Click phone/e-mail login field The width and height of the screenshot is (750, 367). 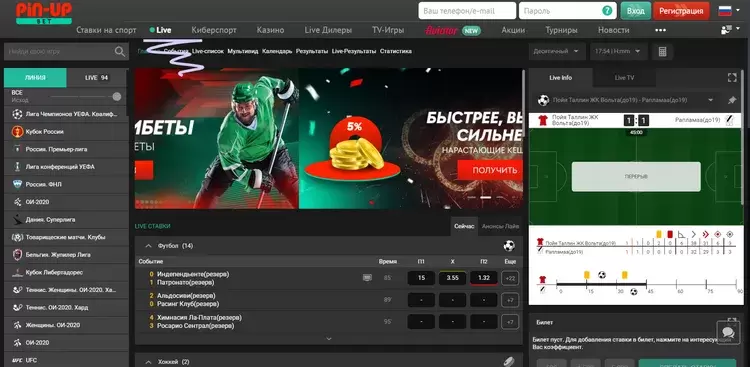pos(467,11)
